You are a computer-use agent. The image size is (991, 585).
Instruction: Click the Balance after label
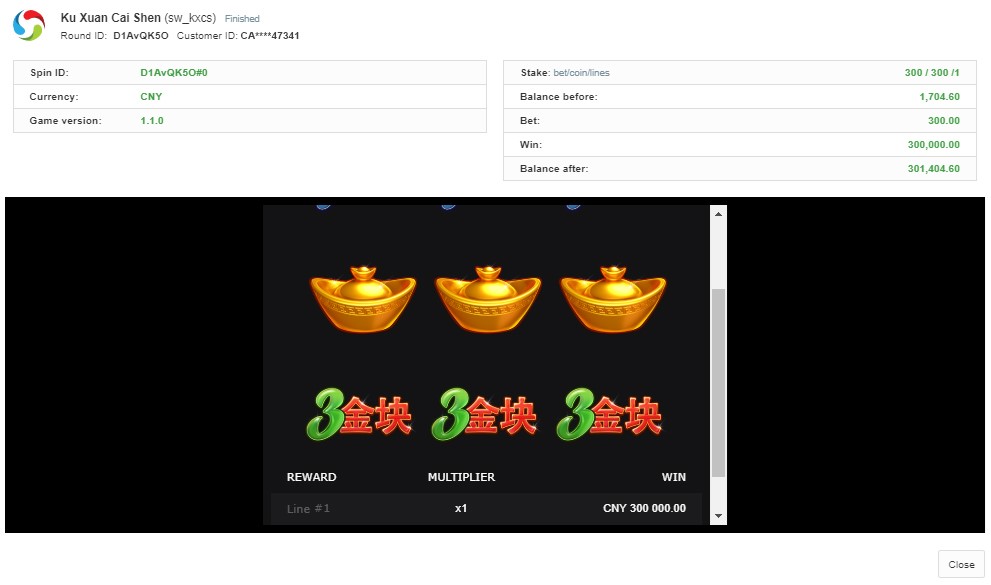(x=554, y=169)
